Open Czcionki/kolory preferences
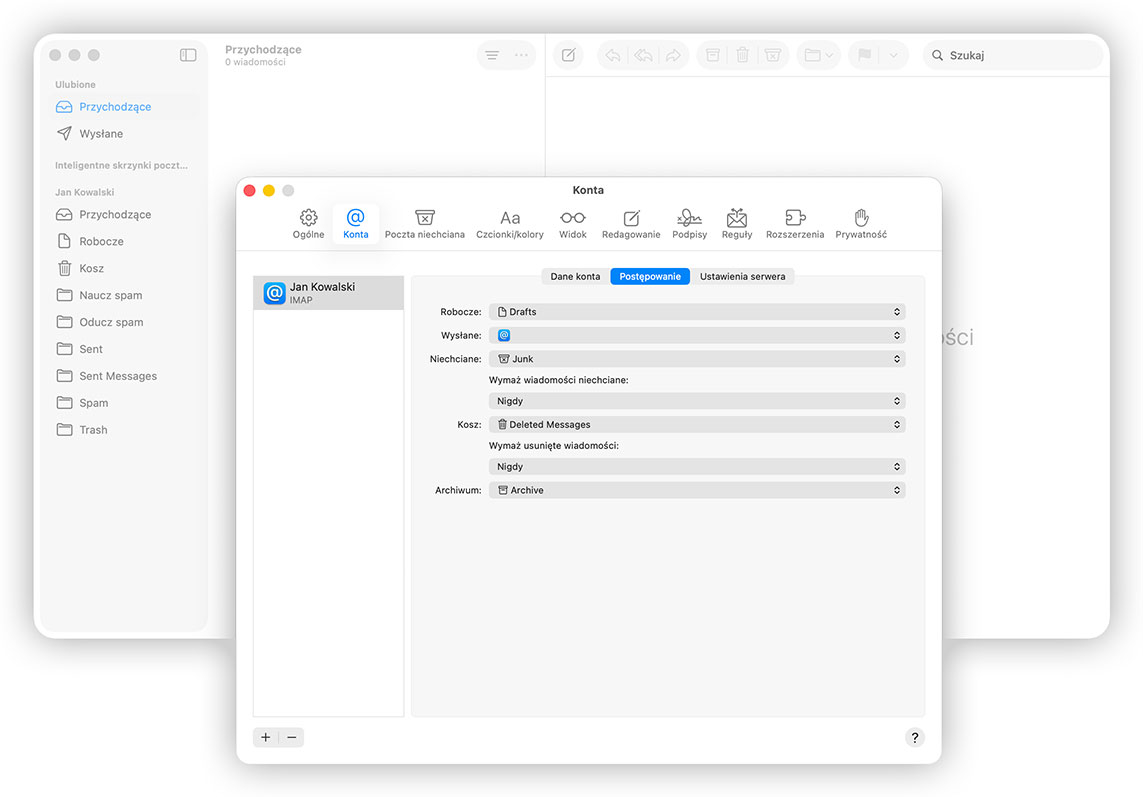This screenshot has width=1143, height=797. point(510,222)
